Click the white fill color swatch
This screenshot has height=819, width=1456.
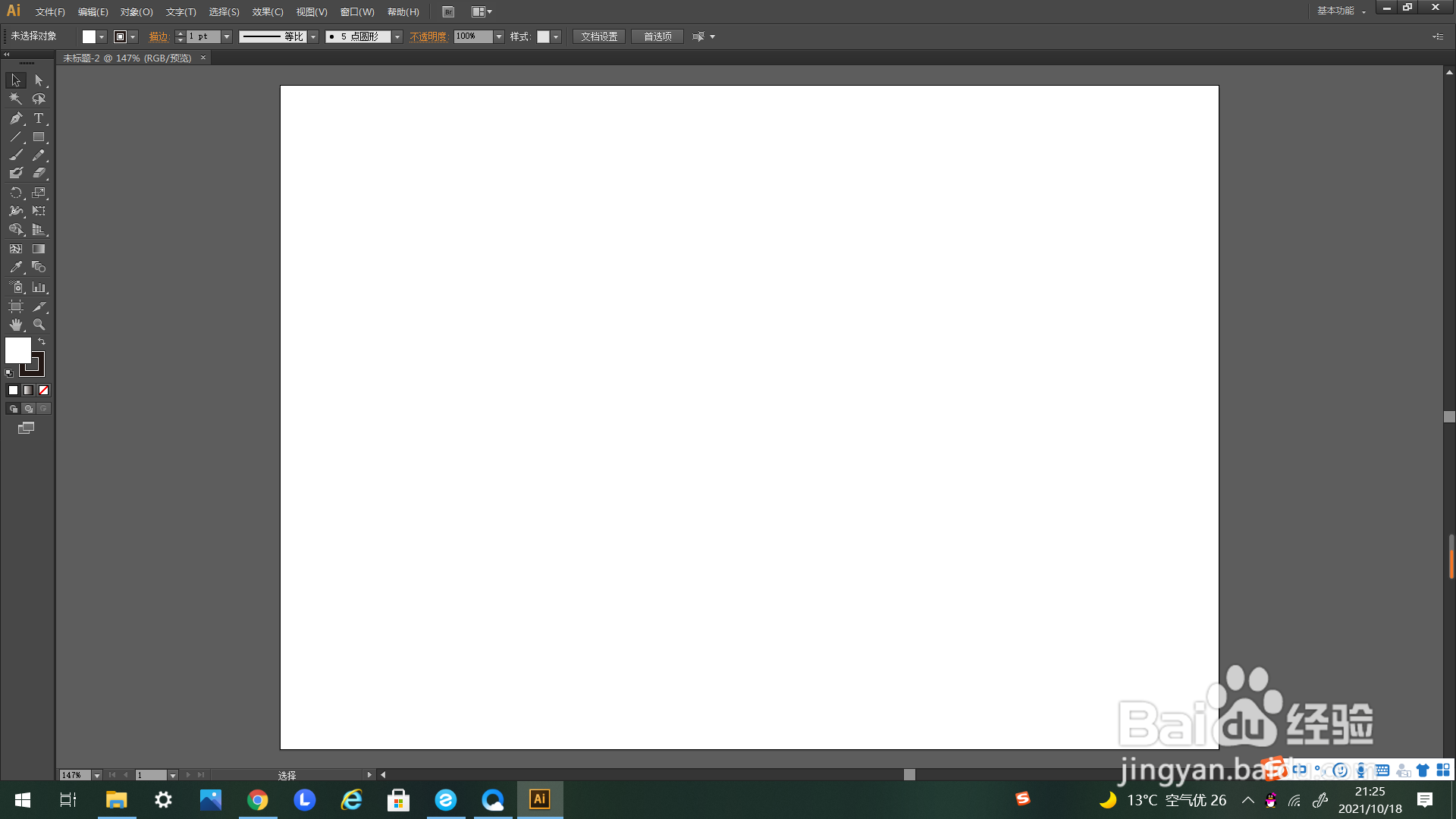click(x=17, y=350)
